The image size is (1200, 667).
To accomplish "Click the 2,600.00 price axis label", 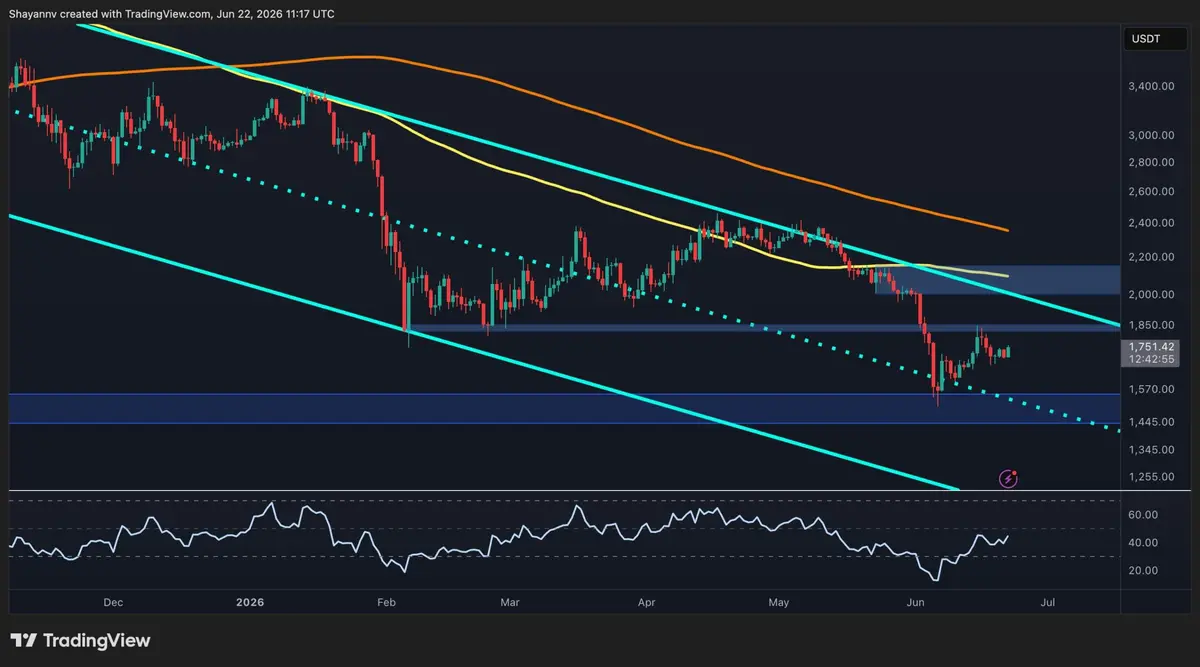I will click(1152, 191).
